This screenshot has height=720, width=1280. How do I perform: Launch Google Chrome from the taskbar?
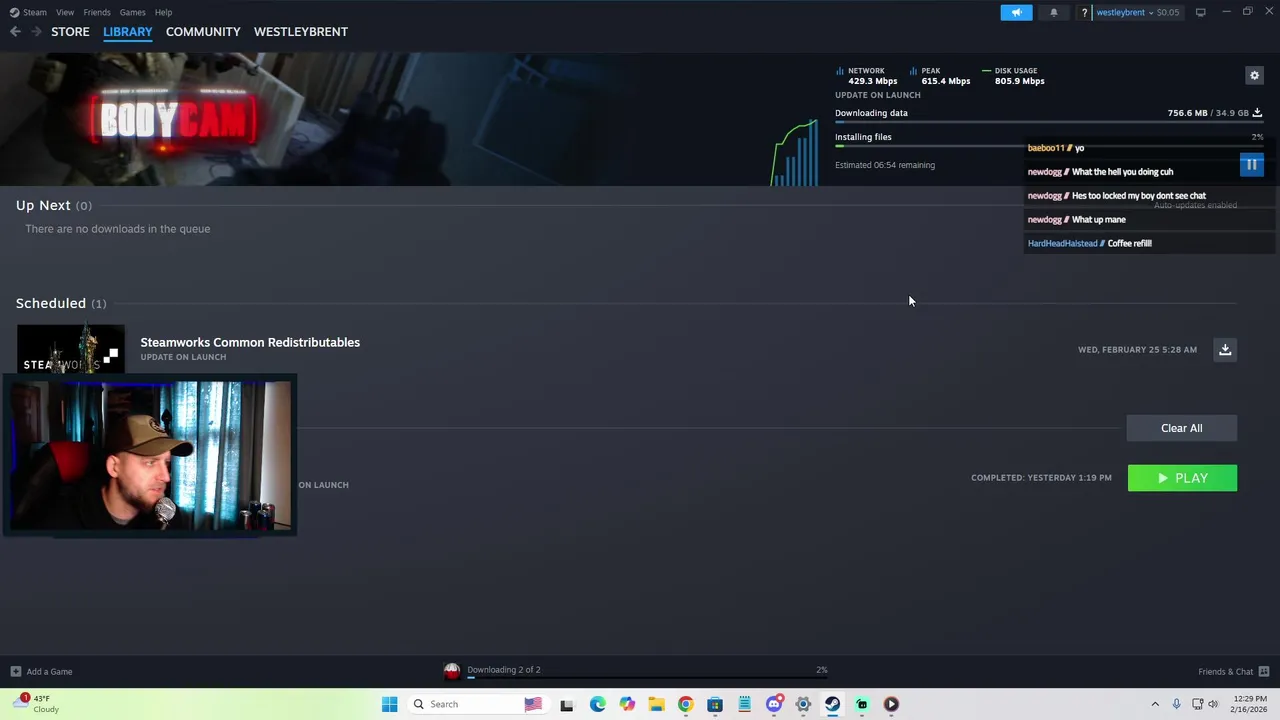point(685,704)
